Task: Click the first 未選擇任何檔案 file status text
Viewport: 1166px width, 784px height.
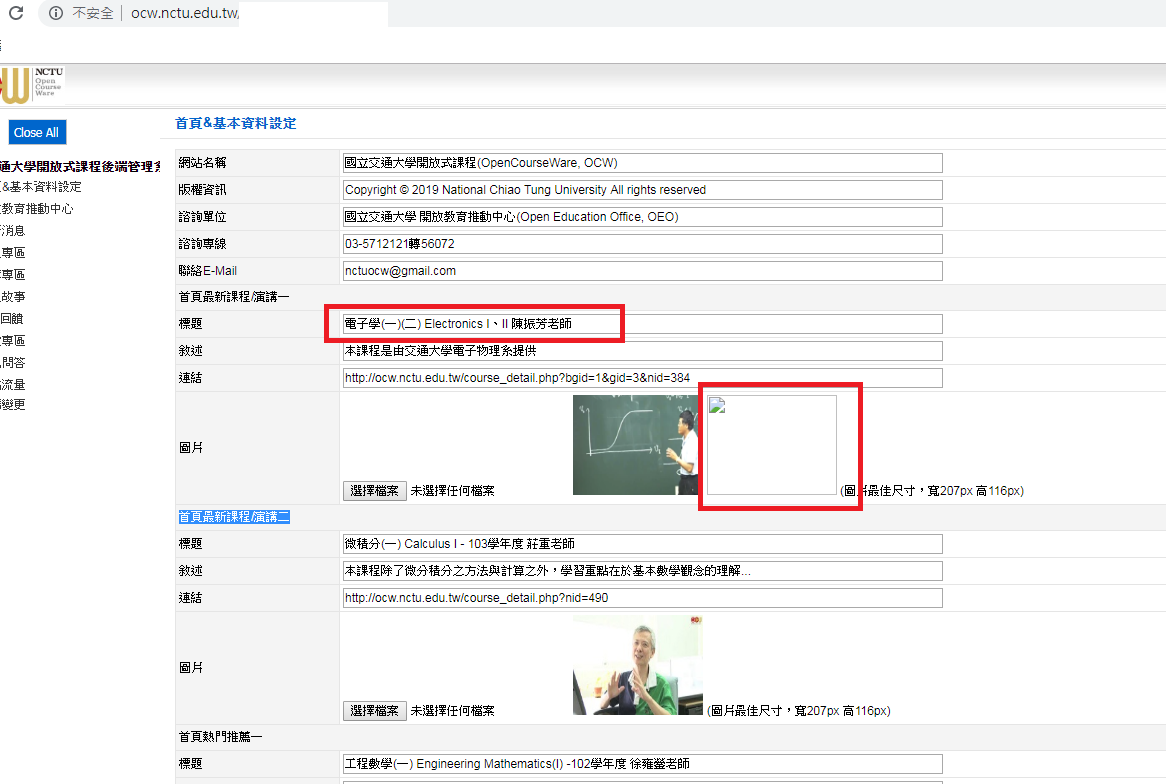Action: 452,491
